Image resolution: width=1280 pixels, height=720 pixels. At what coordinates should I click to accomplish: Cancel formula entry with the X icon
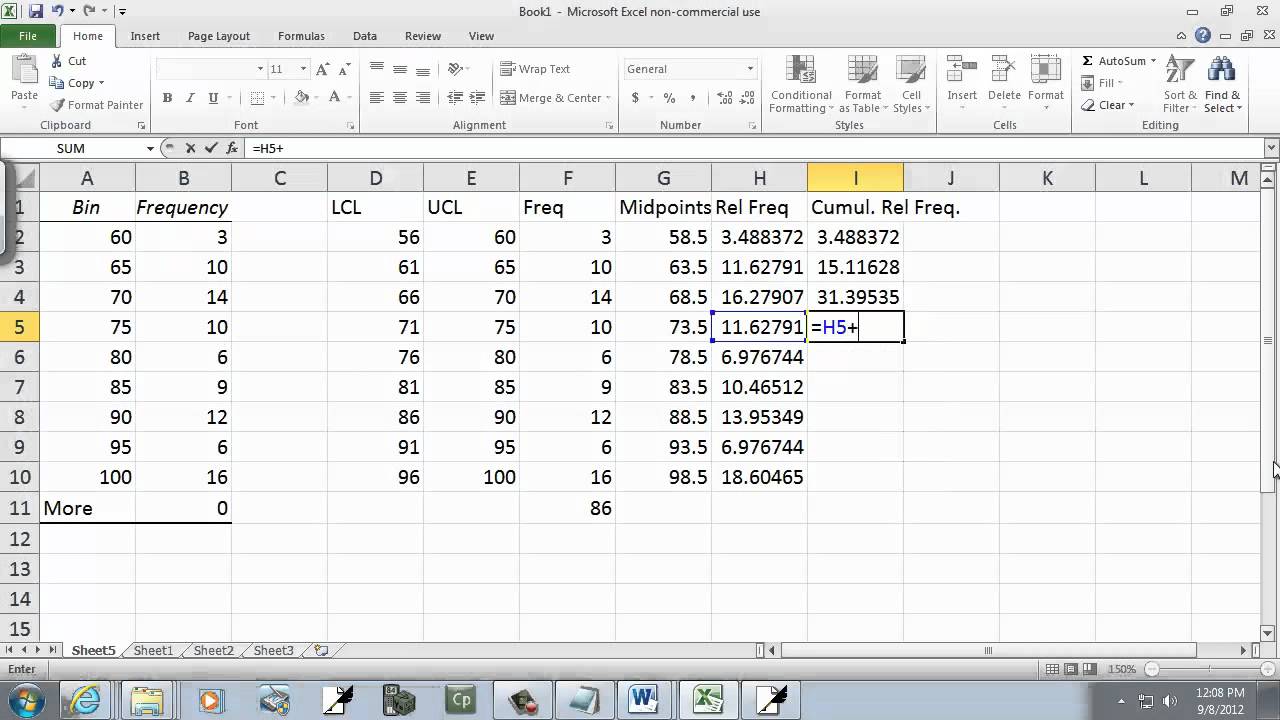click(190, 148)
